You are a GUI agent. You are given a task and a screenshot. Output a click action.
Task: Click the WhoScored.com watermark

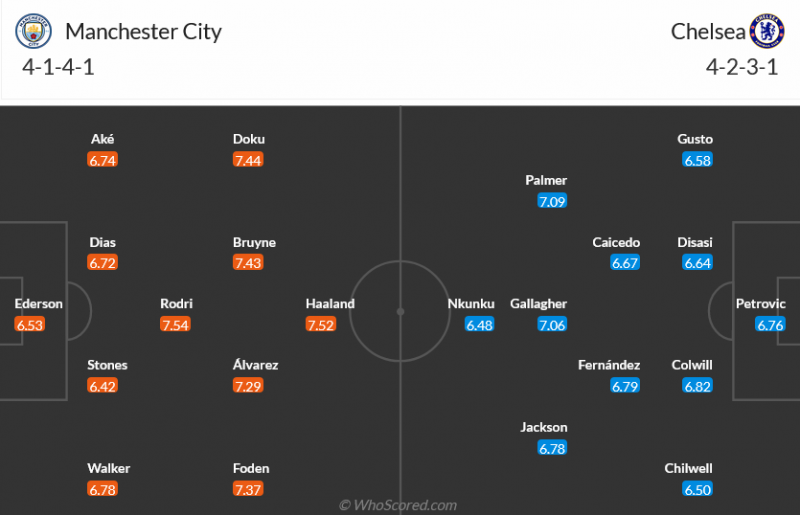398,505
